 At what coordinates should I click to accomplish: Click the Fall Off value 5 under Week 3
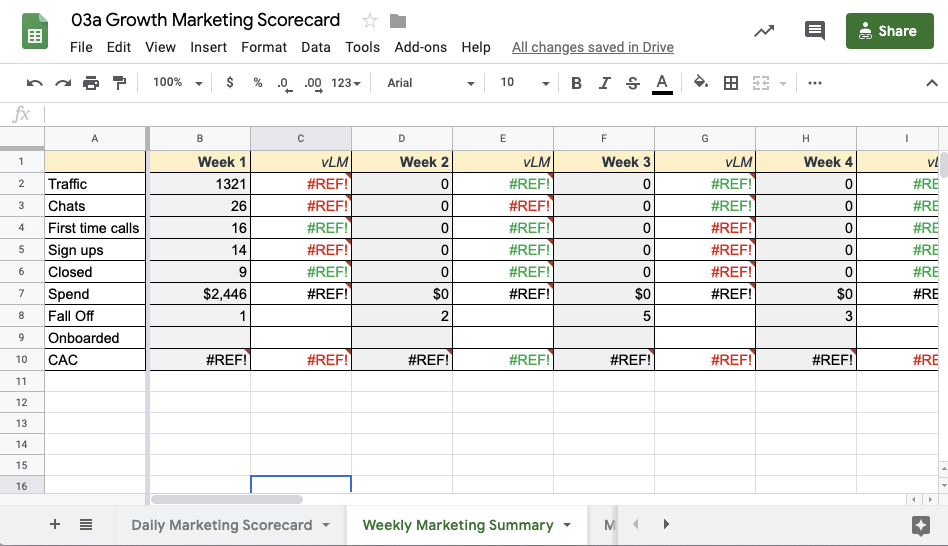tap(604, 316)
